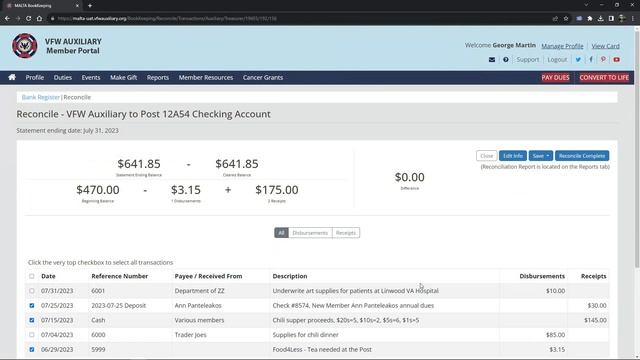Click the Reconcile Complete button
Viewport: 640px width, 360px height.
click(x=582, y=156)
